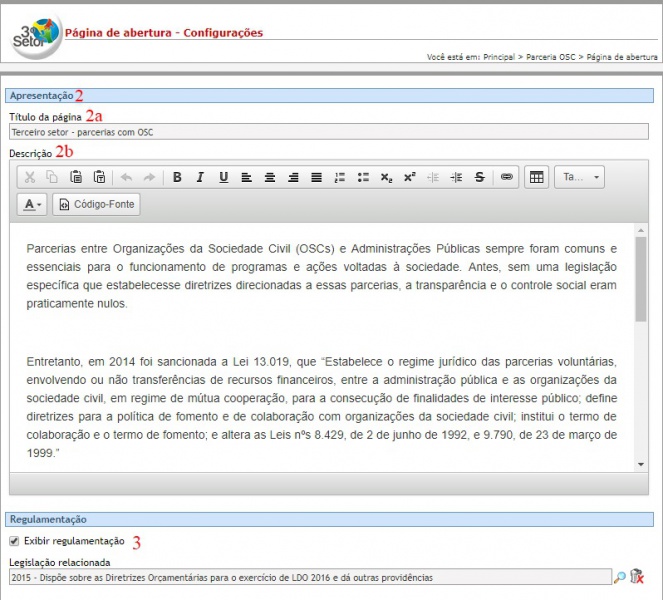Click the editor vertical scrollbar thumb
The width and height of the screenshot is (663, 600).
(641, 279)
